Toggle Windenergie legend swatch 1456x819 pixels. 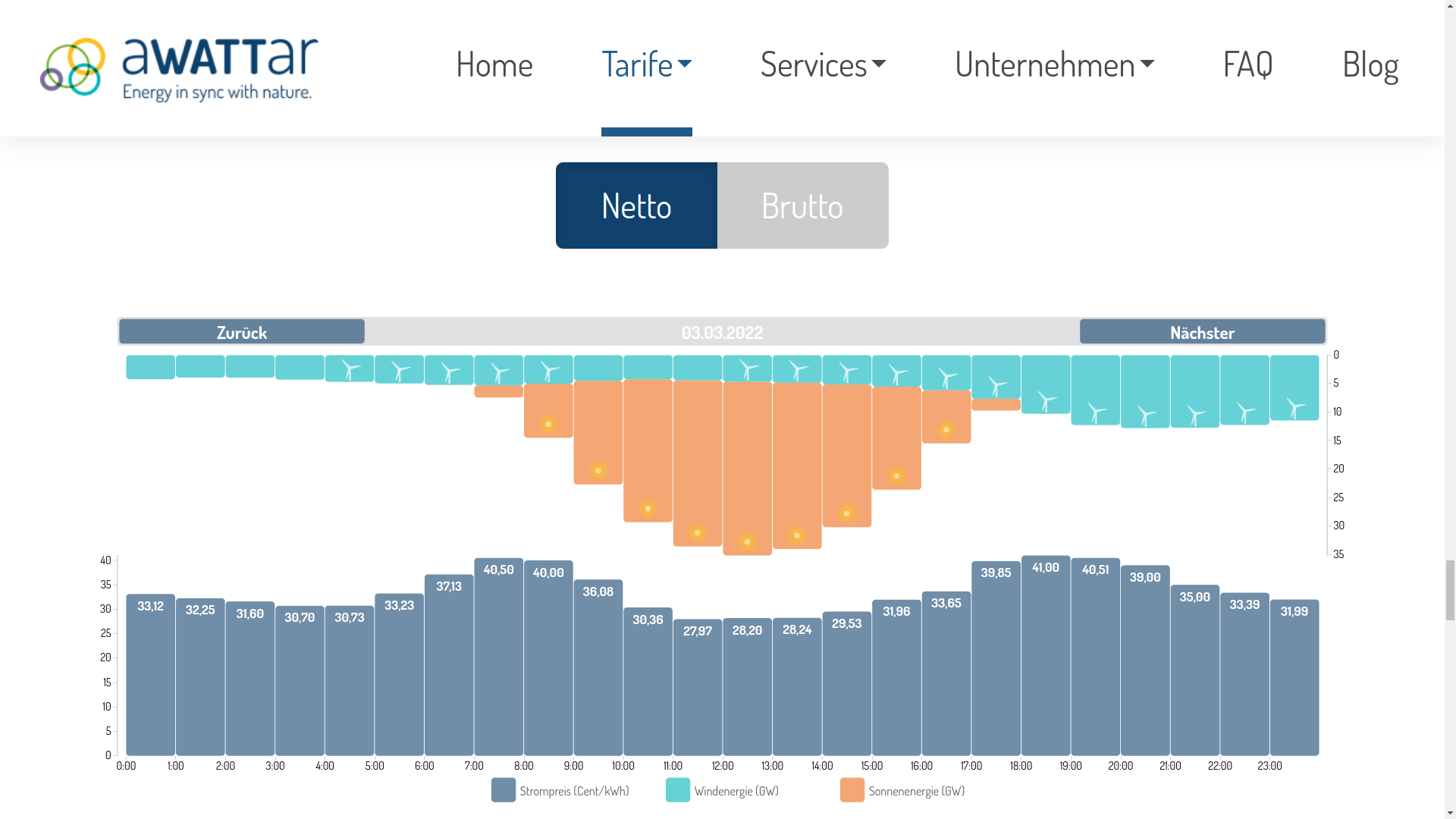(678, 790)
